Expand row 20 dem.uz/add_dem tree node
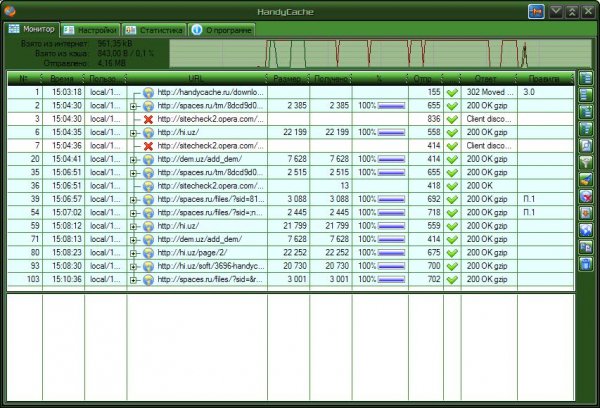 pos(133,160)
